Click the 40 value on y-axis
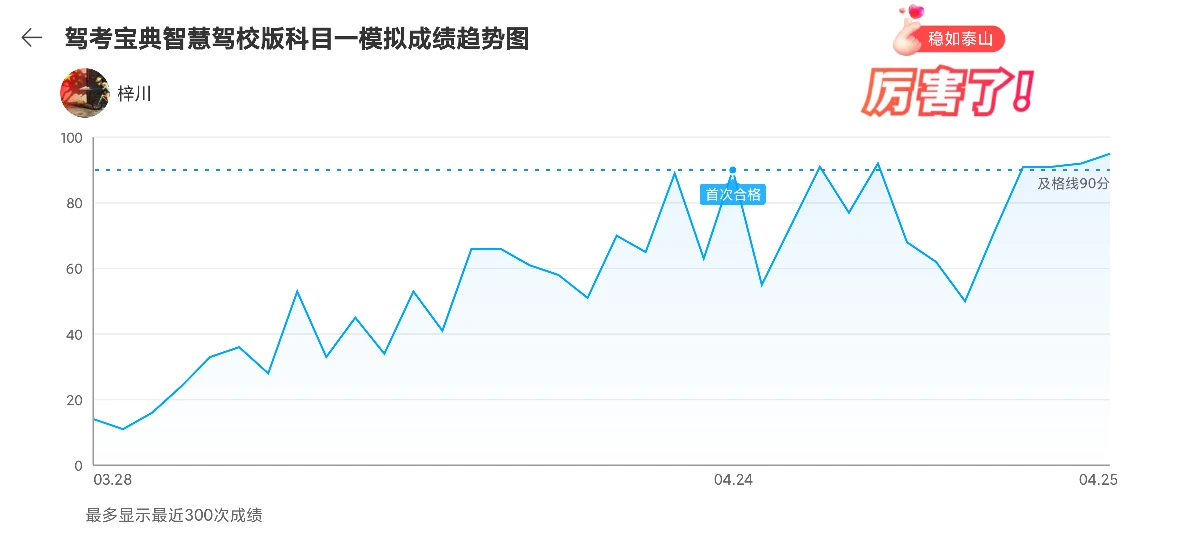 click(74, 334)
